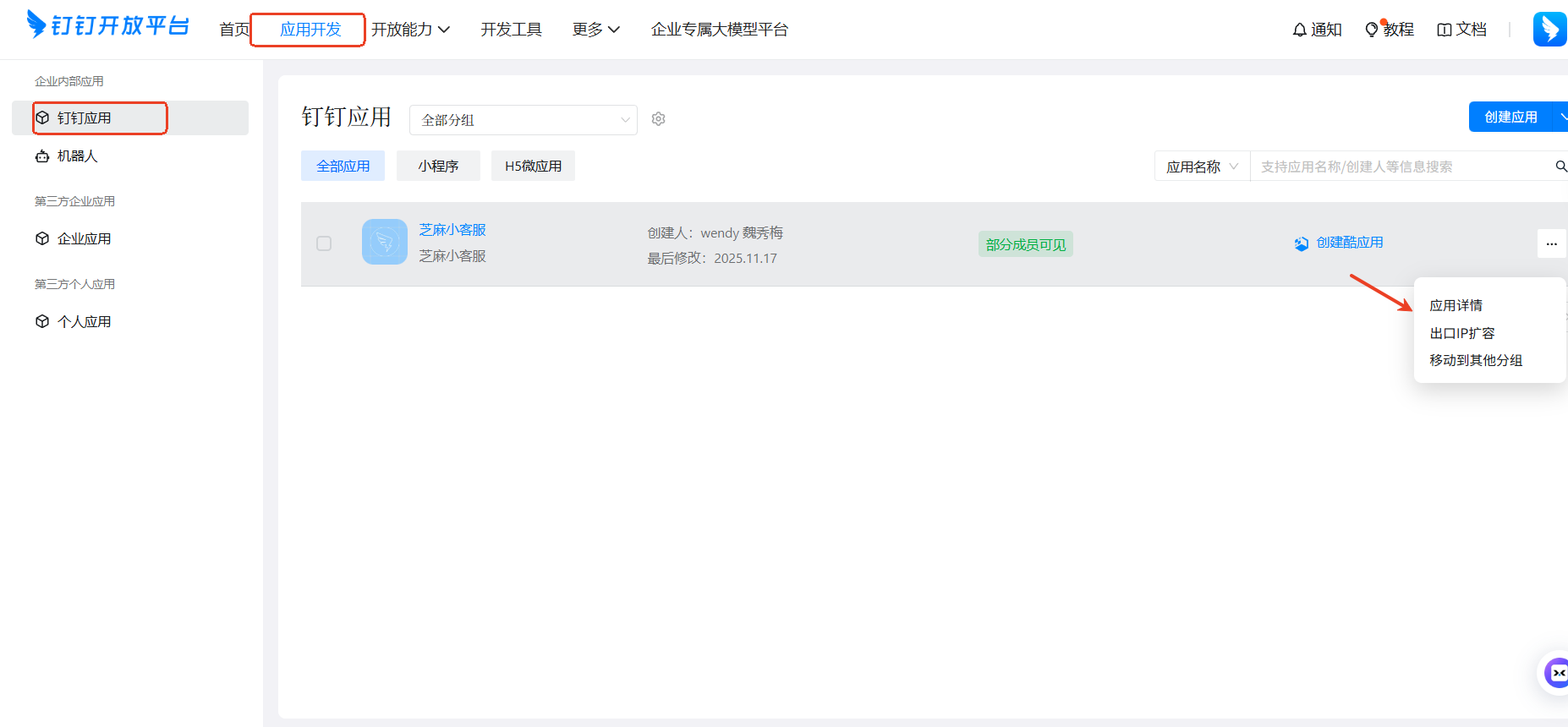
Task: Select 企业应用 in the sidebar
Action: (x=130, y=239)
